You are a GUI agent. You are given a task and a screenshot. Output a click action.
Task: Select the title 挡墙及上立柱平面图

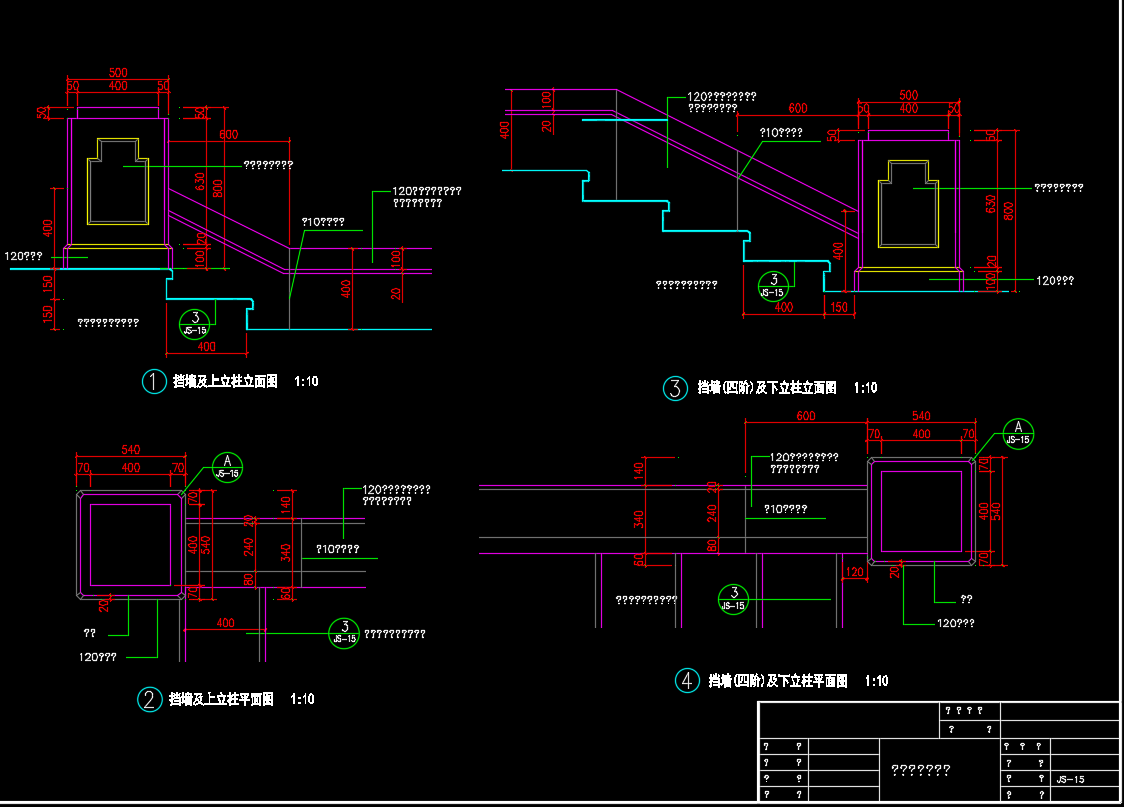221,699
